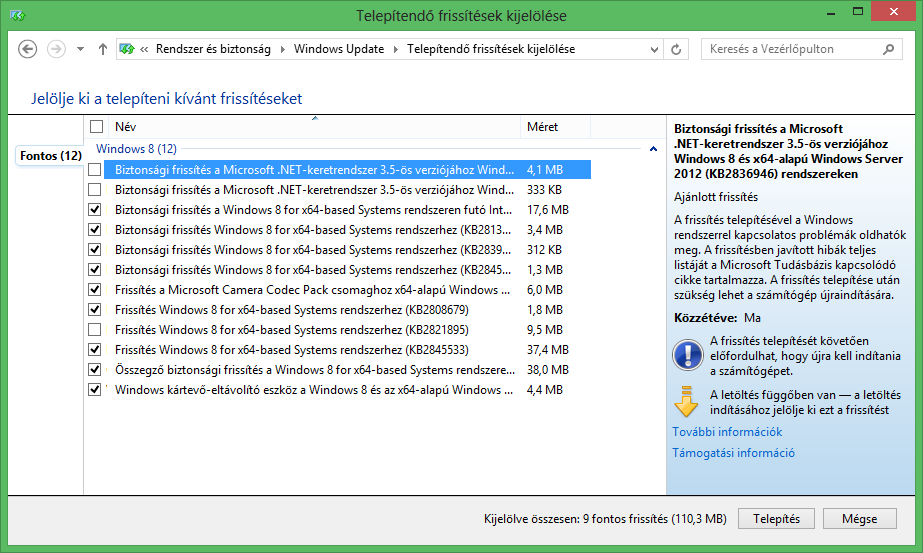Close the Telepítendő frissítések kijelölése window
This screenshot has width=923, height=553.
[x=894, y=12]
